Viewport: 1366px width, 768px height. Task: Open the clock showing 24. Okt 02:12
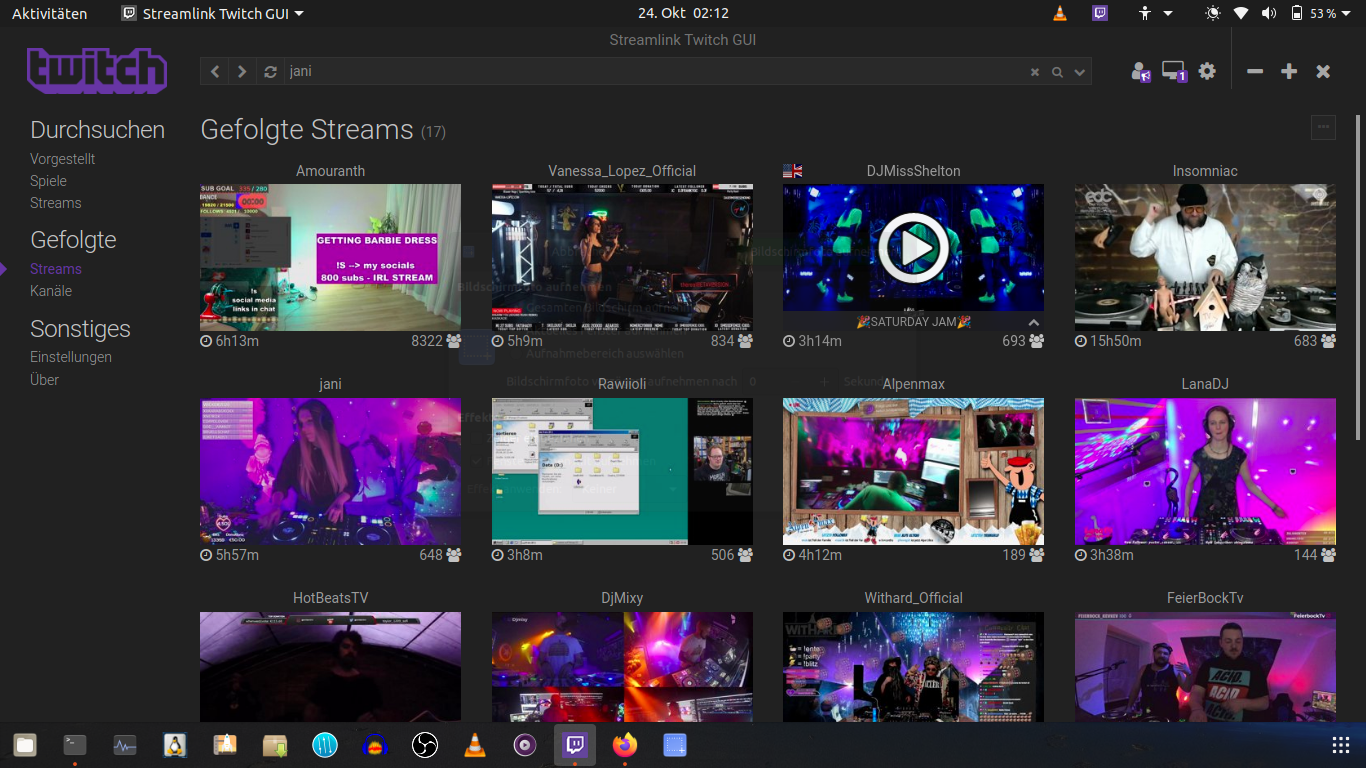tap(683, 13)
